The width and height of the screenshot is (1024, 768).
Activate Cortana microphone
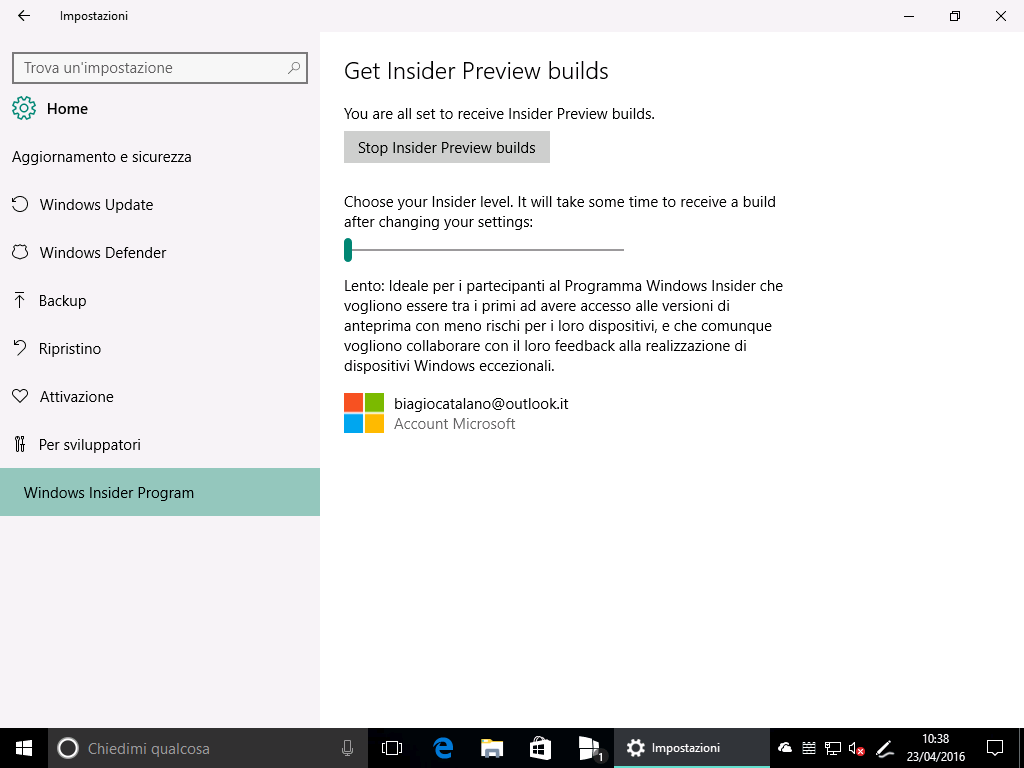(x=347, y=748)
